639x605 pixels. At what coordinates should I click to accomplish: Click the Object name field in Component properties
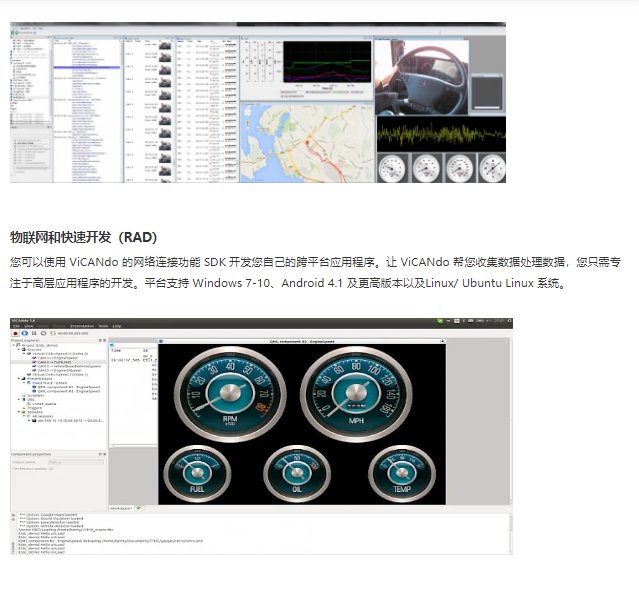tap(75, 461)
